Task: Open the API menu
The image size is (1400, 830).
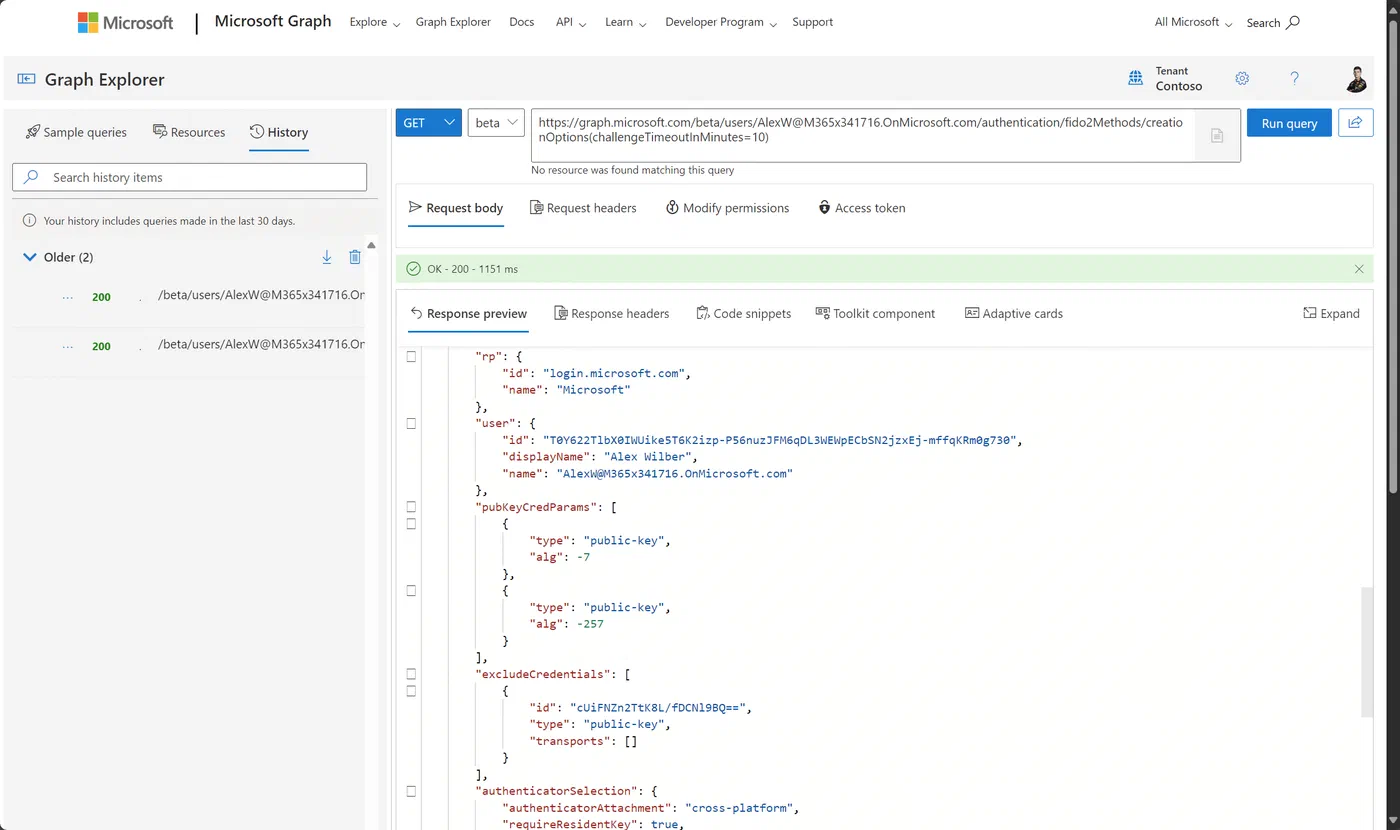Action: click(x=571, y=22)
